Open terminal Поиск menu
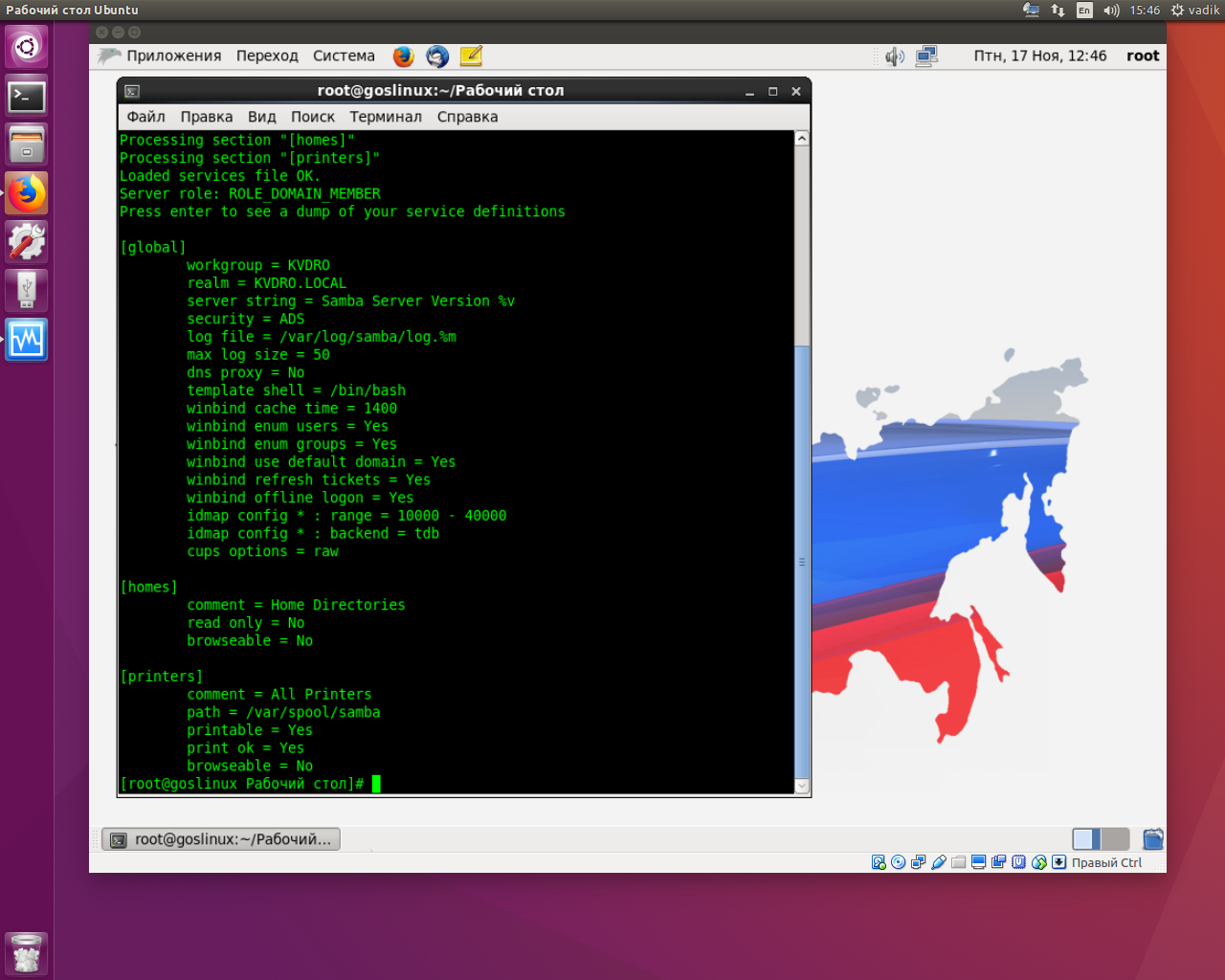The height and width of the screenshot is (980, 1225). pos(313,117)
